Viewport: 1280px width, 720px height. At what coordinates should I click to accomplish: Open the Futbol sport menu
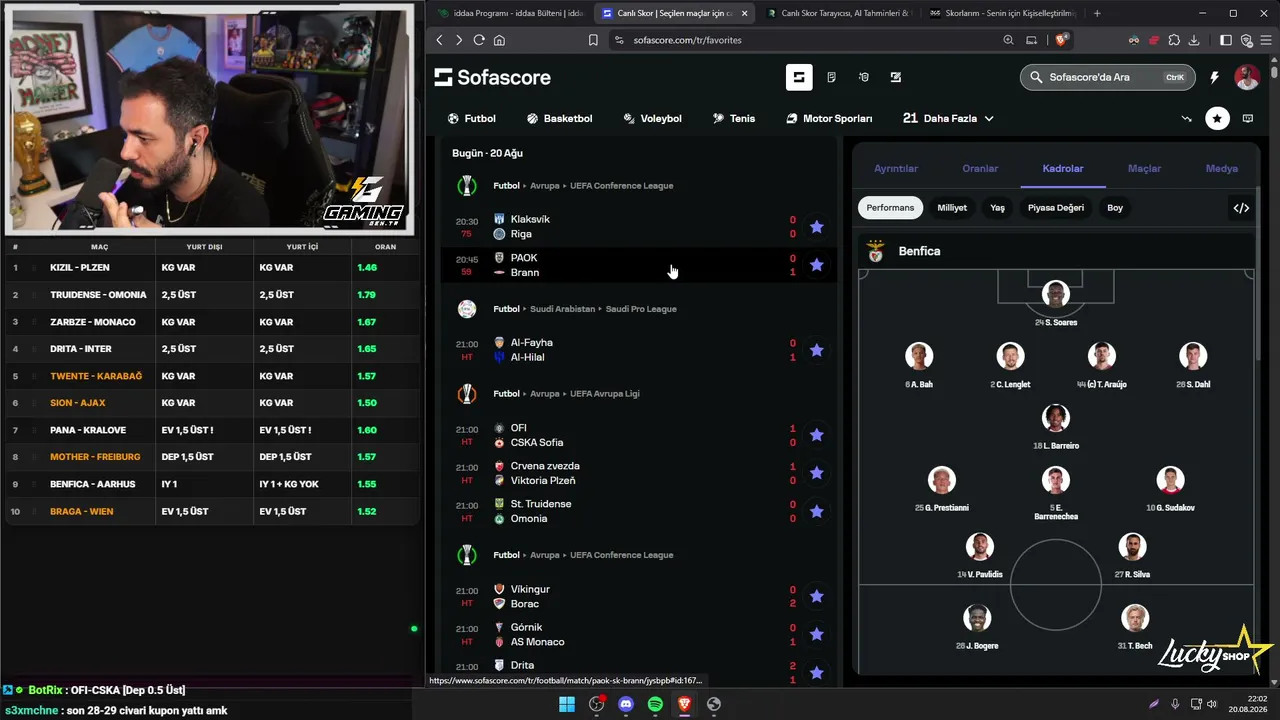point(471,118)
